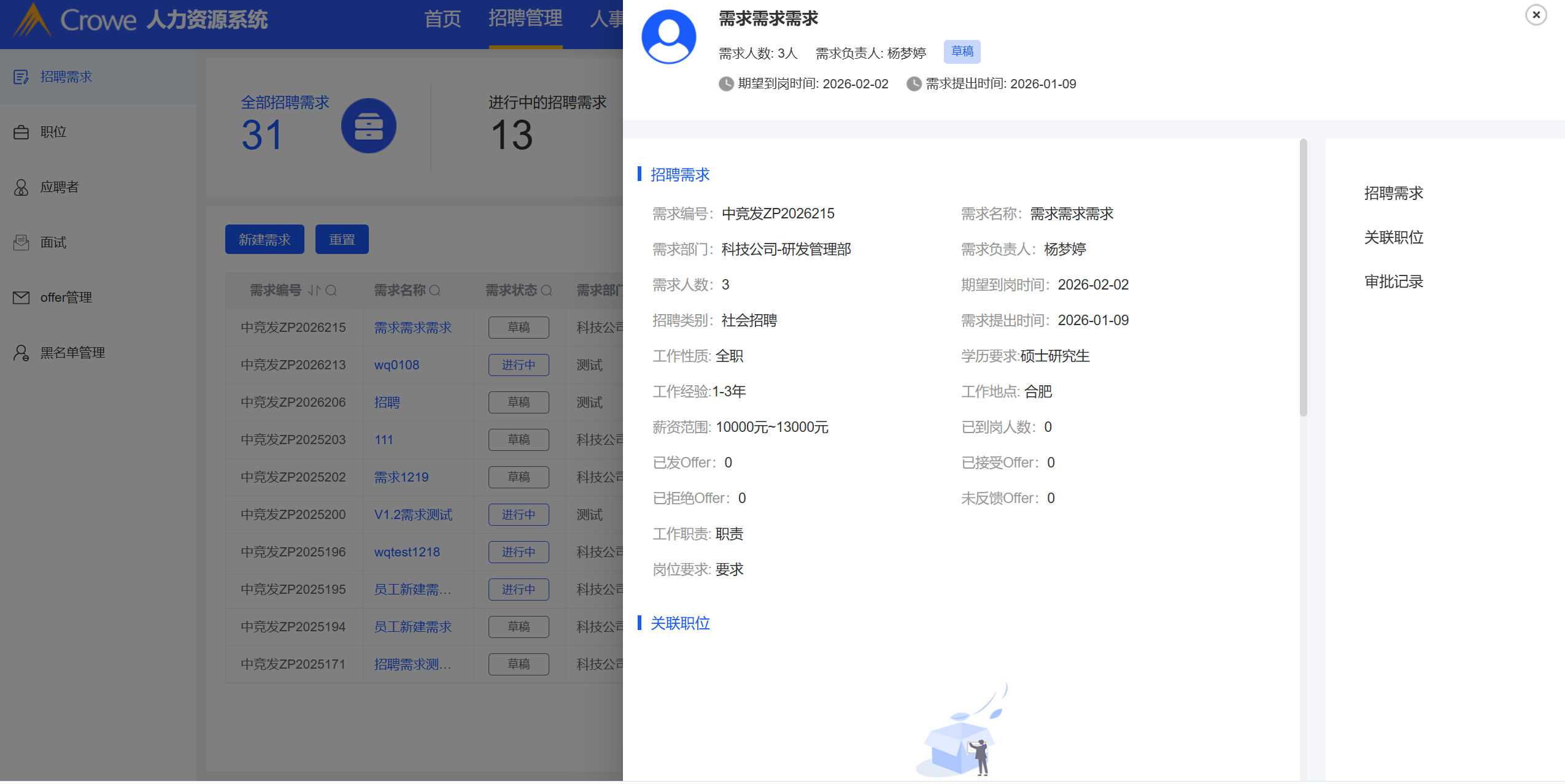Switch to 首页 top navigation tab
Screen dimensions: 1565x784
tap(442, 20)
